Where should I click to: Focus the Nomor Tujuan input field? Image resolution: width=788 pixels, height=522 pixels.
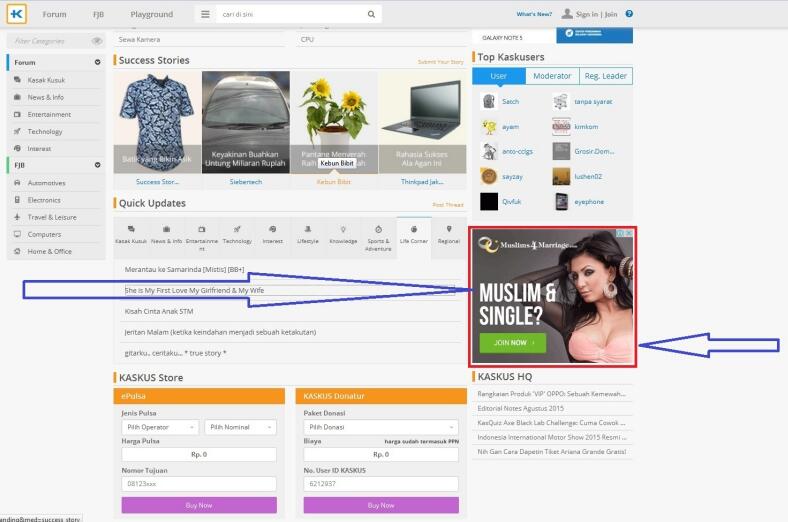(x=199, y=484)
